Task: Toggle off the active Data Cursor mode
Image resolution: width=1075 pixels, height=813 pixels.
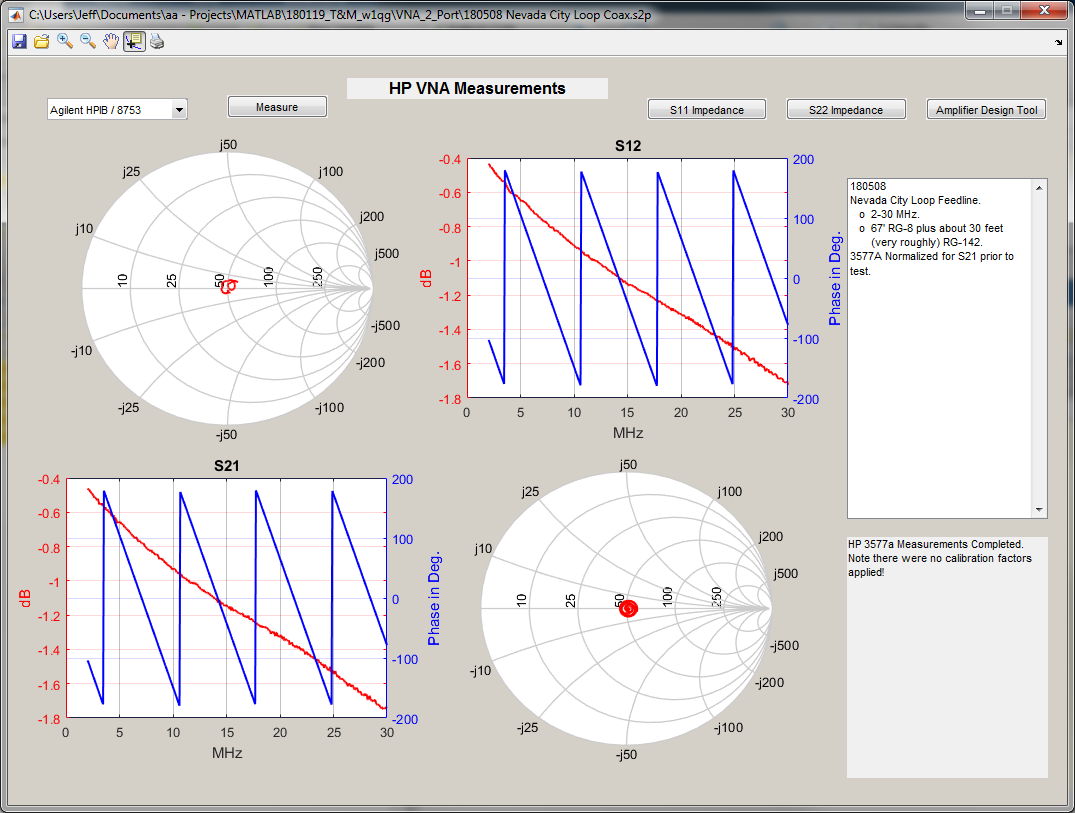Action: click(x=134, y=41)
